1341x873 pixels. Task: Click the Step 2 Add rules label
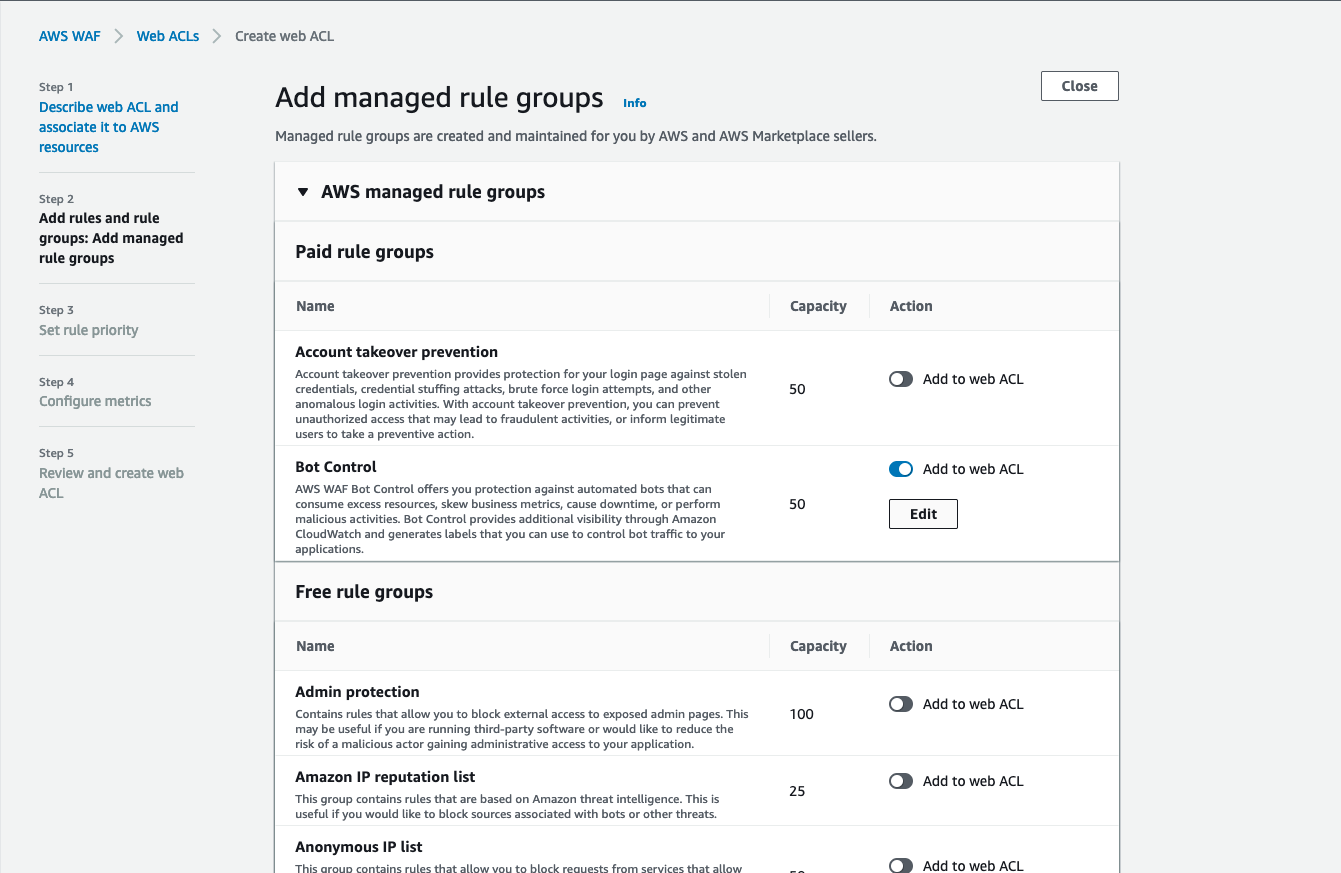coord(111,238)
